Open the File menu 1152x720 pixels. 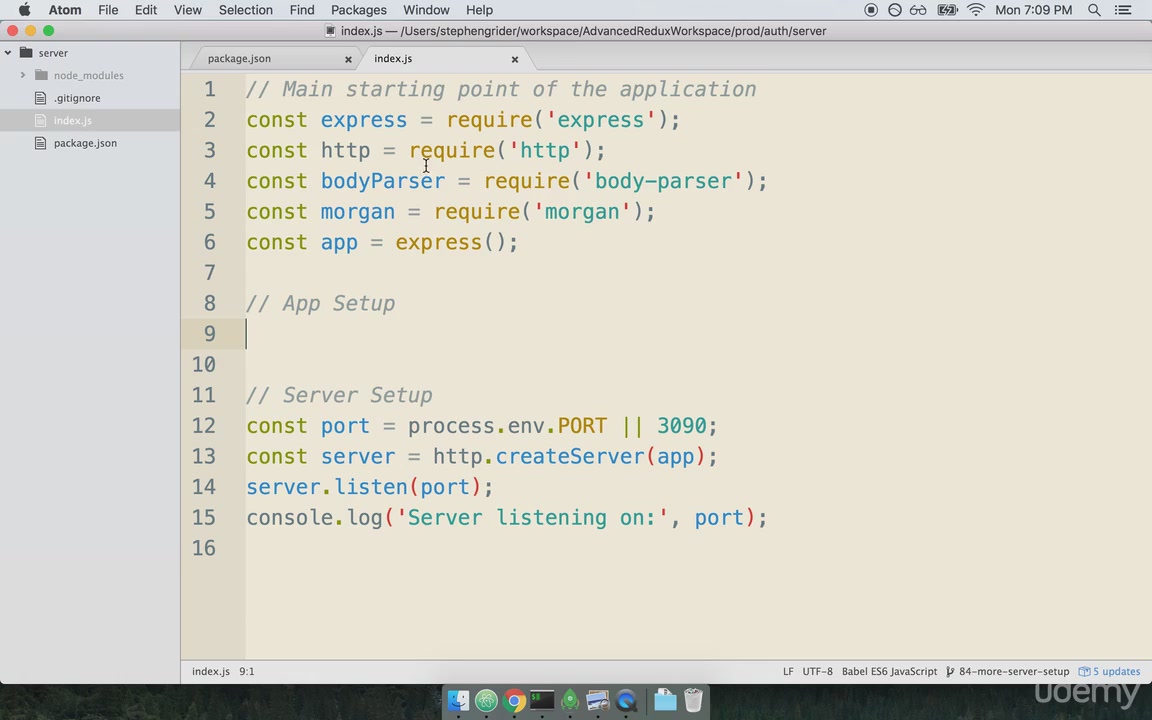pyautogui.click(x=108, y=10)
